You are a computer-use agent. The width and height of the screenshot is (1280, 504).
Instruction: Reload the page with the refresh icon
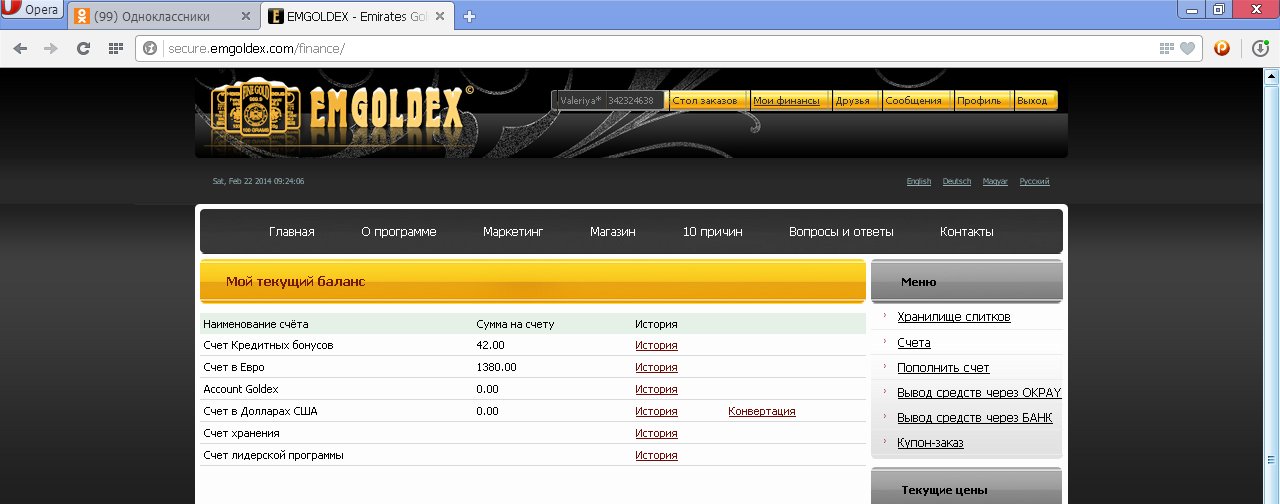click(84, 48)
